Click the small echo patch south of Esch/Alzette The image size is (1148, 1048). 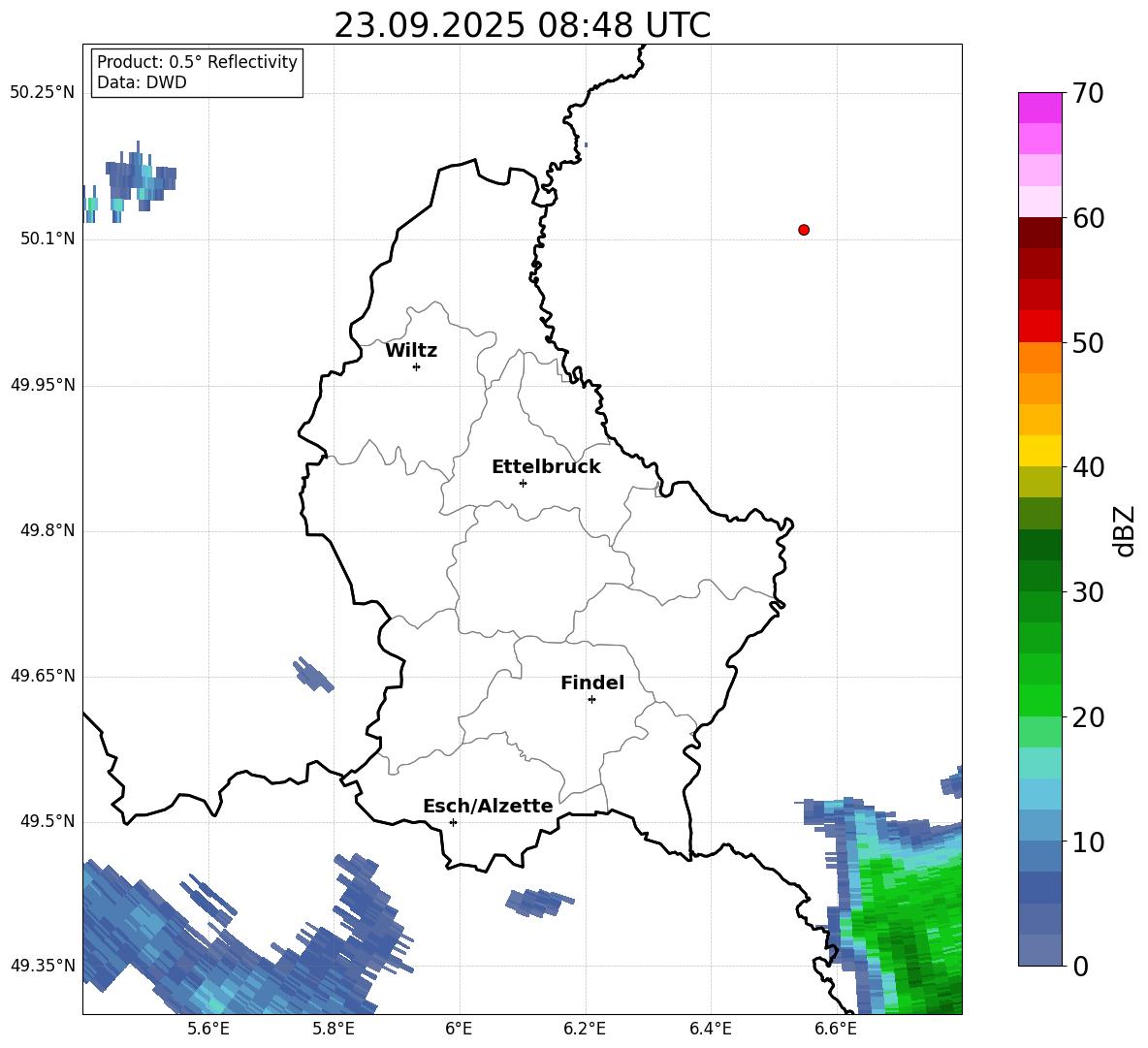point(540,903)
